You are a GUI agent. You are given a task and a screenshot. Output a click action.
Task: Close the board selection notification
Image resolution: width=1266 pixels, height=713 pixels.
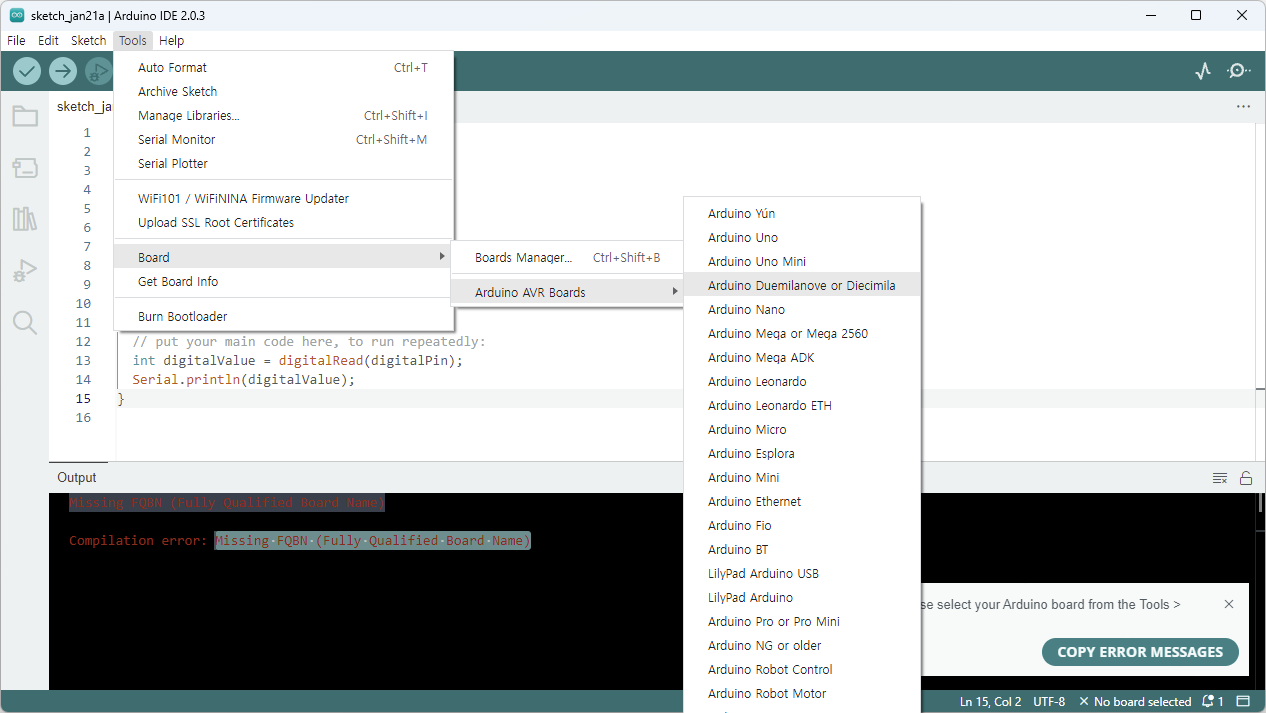coord(1229,604)
